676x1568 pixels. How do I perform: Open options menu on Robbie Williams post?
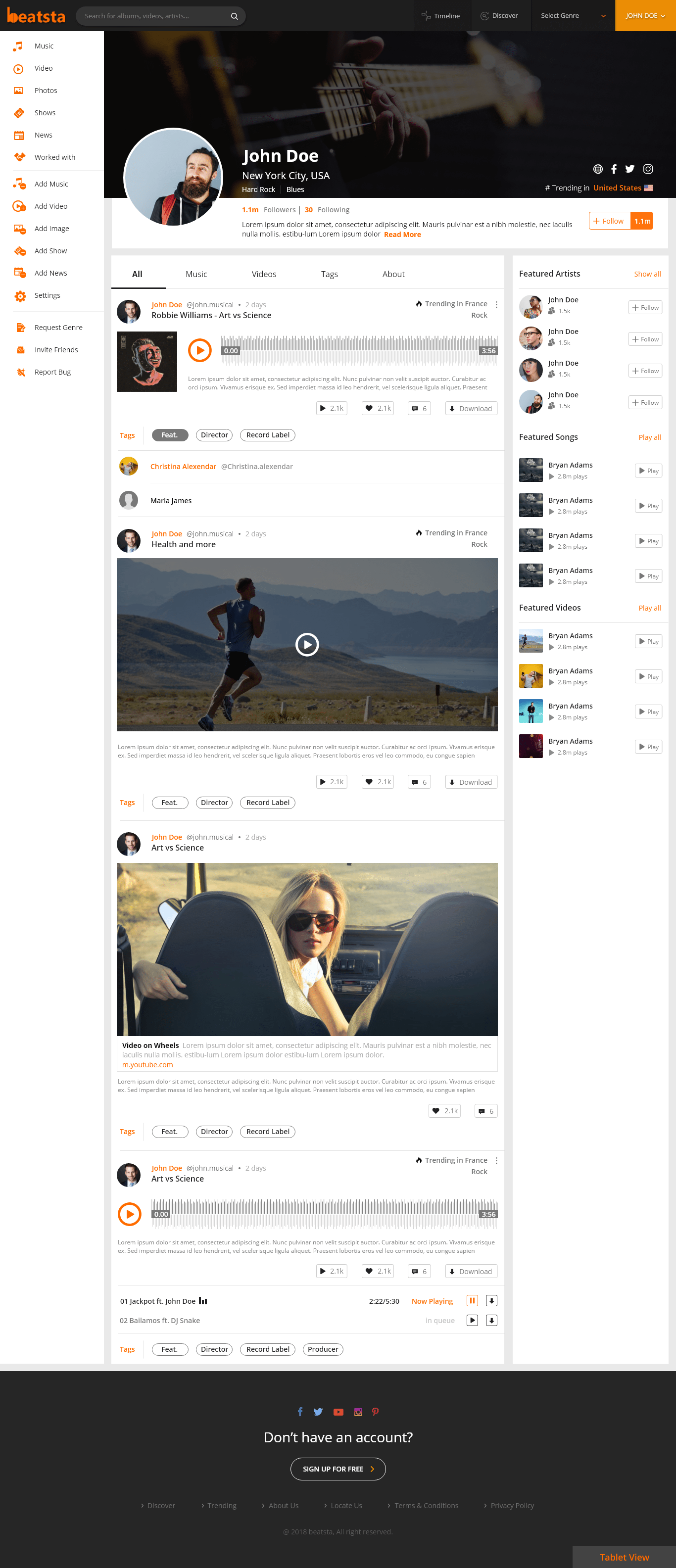(496, 305)
